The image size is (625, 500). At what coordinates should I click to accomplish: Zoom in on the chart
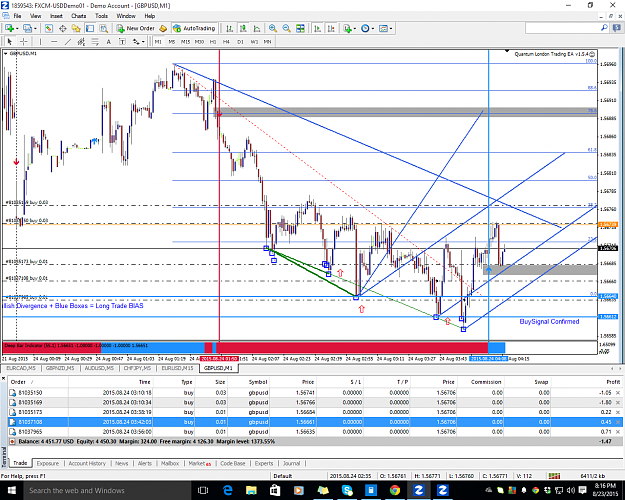coord(273,28)
